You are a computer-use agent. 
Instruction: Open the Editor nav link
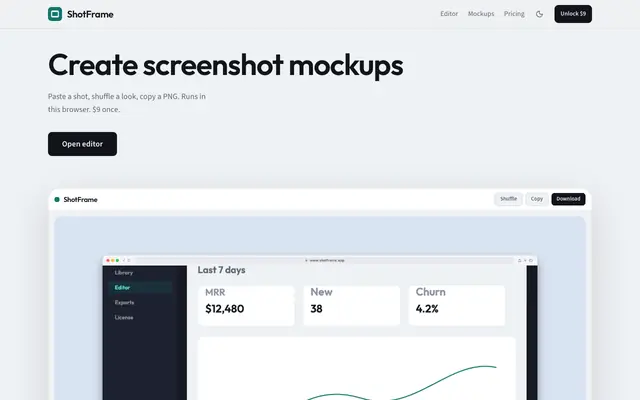coord(449,14)
